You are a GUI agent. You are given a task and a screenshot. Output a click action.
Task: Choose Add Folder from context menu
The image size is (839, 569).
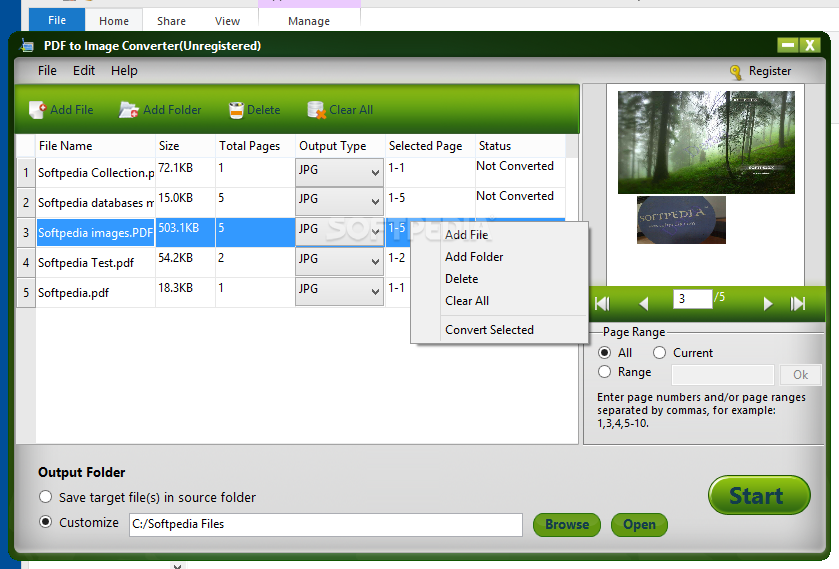(x=474, y=257)
